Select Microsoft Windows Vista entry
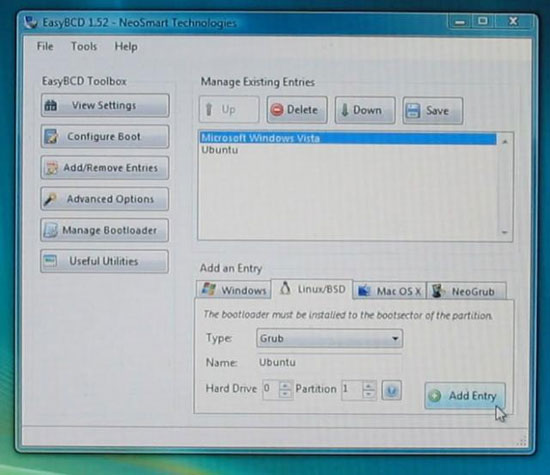Viewport: 550px width, 475px height. pyautogui.click(x=348, y=138)
